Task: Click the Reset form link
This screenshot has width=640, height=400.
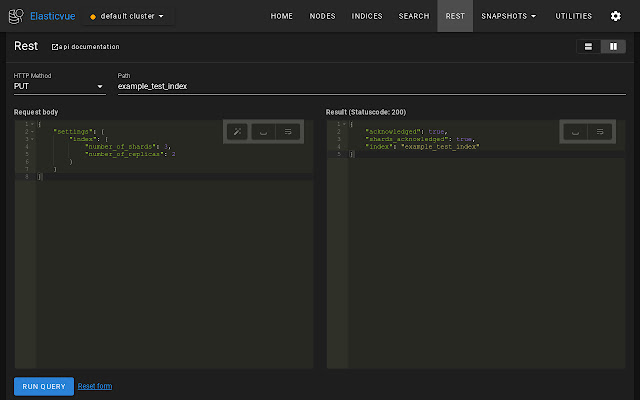Action: [x=94, y=386]
